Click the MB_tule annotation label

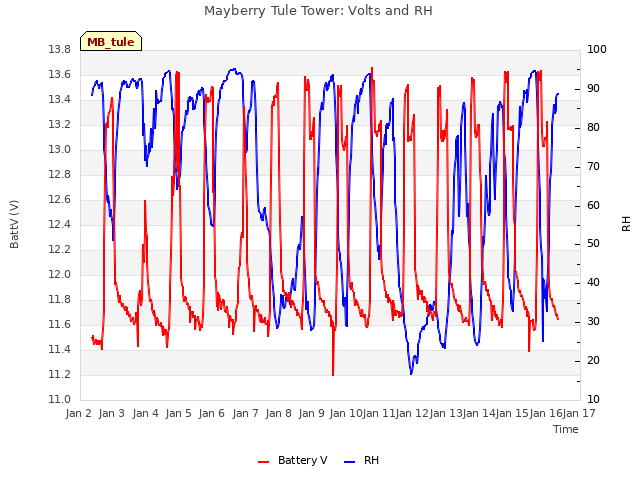point(111,42)
